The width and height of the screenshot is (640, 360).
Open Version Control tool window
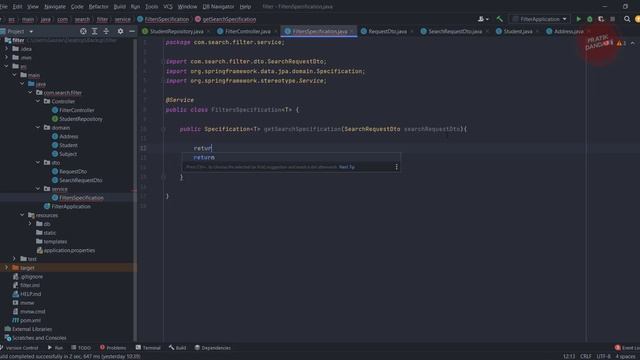pyautogui.click(x=19, y=348)
